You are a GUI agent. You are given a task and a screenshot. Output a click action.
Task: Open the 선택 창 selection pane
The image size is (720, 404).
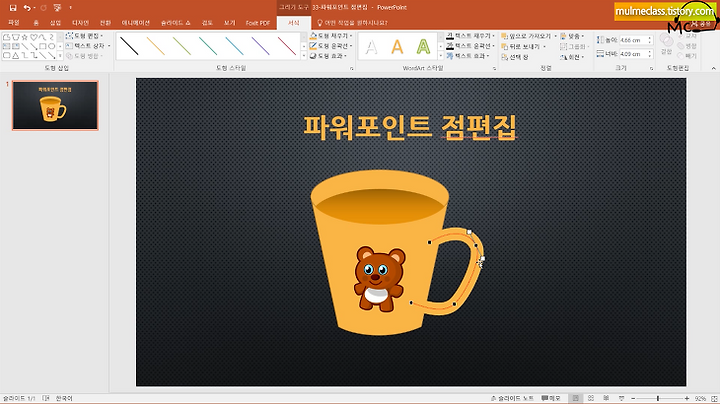[515, 56]
